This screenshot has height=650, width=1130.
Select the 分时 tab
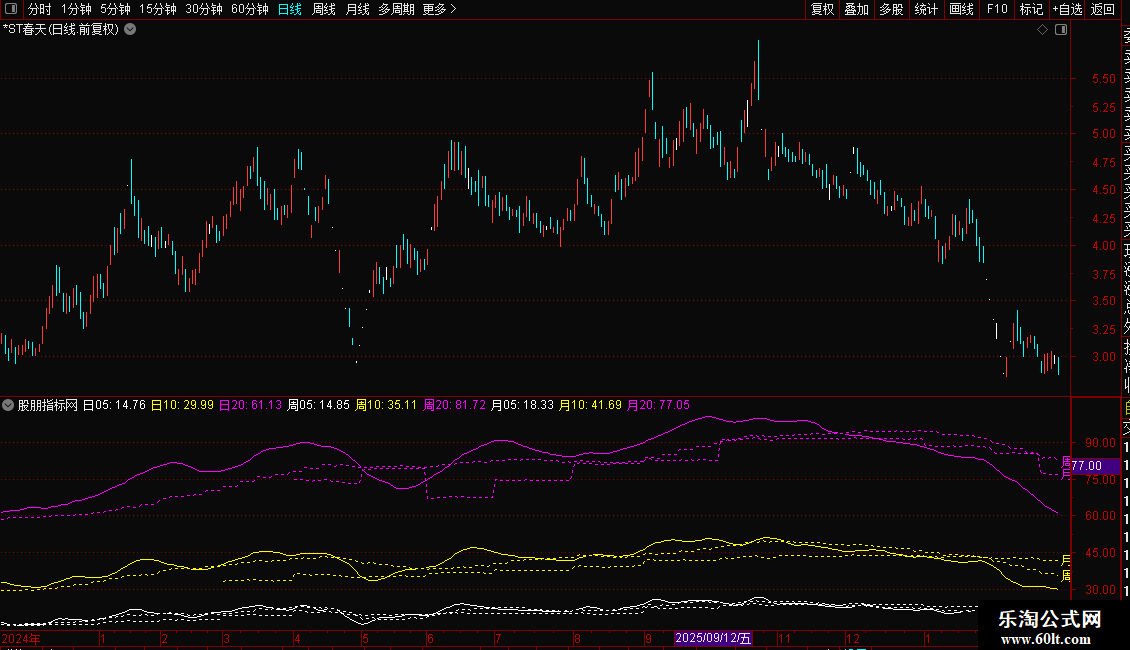(39, 9)
